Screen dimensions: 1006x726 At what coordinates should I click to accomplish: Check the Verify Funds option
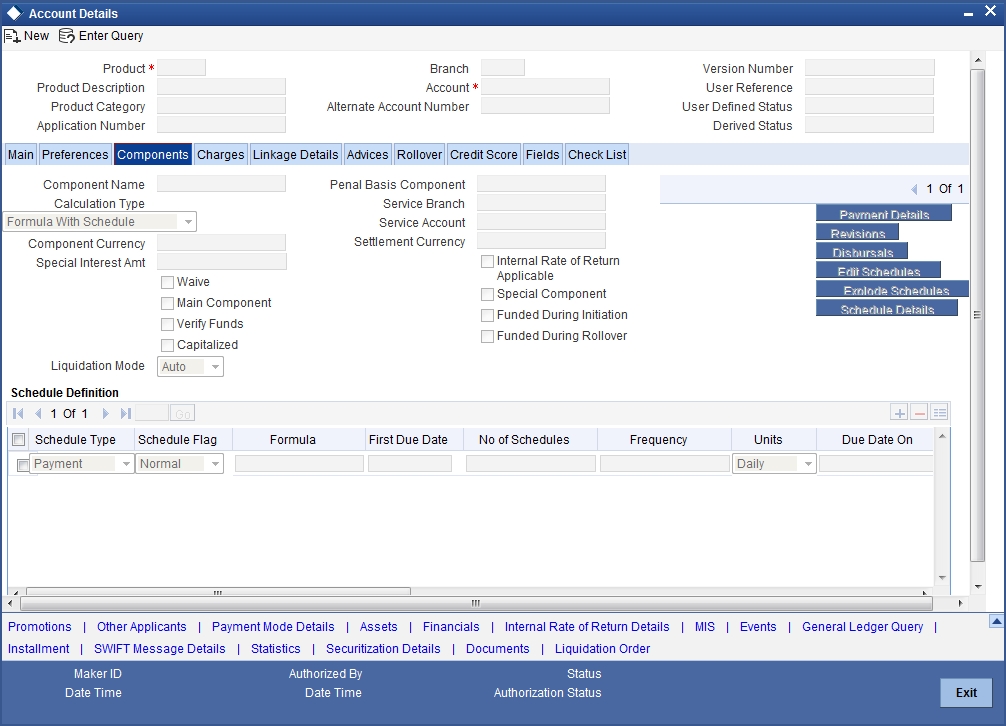pyautogui.click(x=167, y=325)
